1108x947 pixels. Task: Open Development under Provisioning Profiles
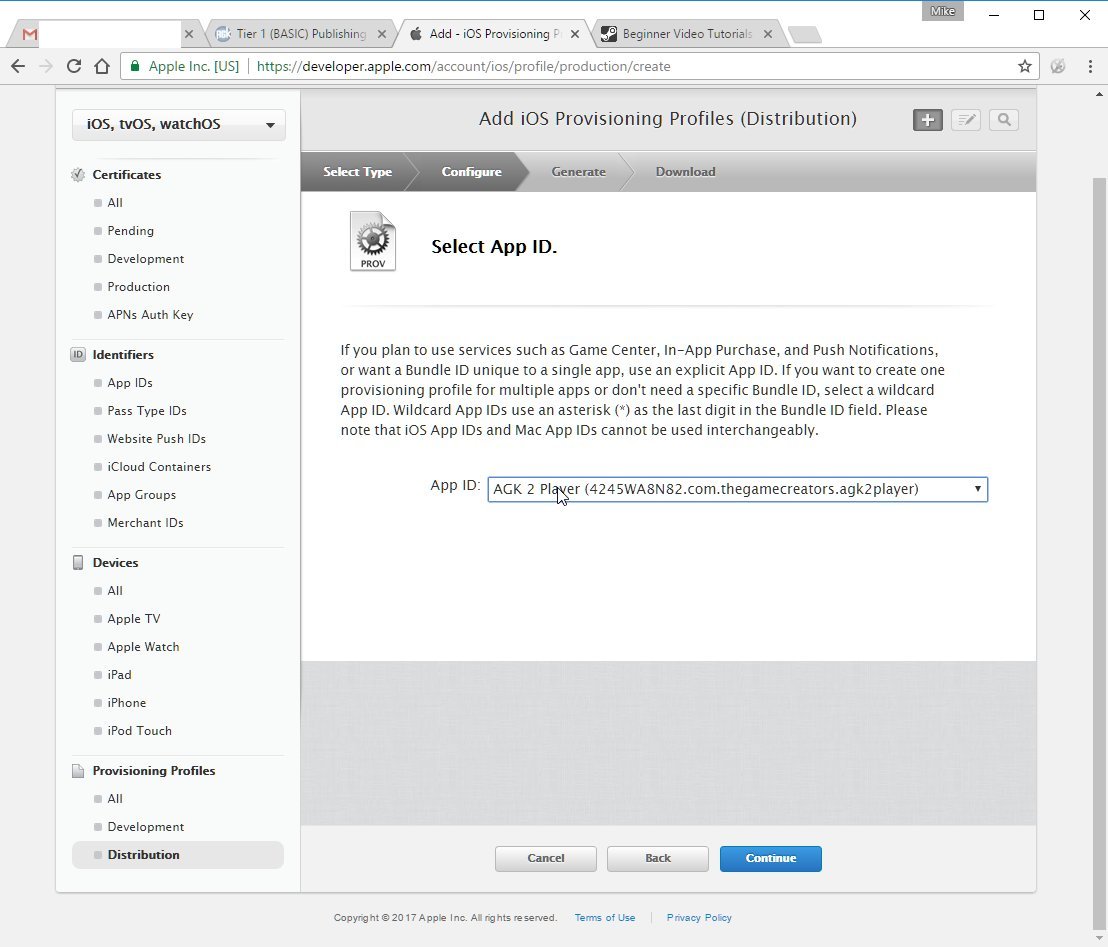pyautogui.click(x=146, y=827)
